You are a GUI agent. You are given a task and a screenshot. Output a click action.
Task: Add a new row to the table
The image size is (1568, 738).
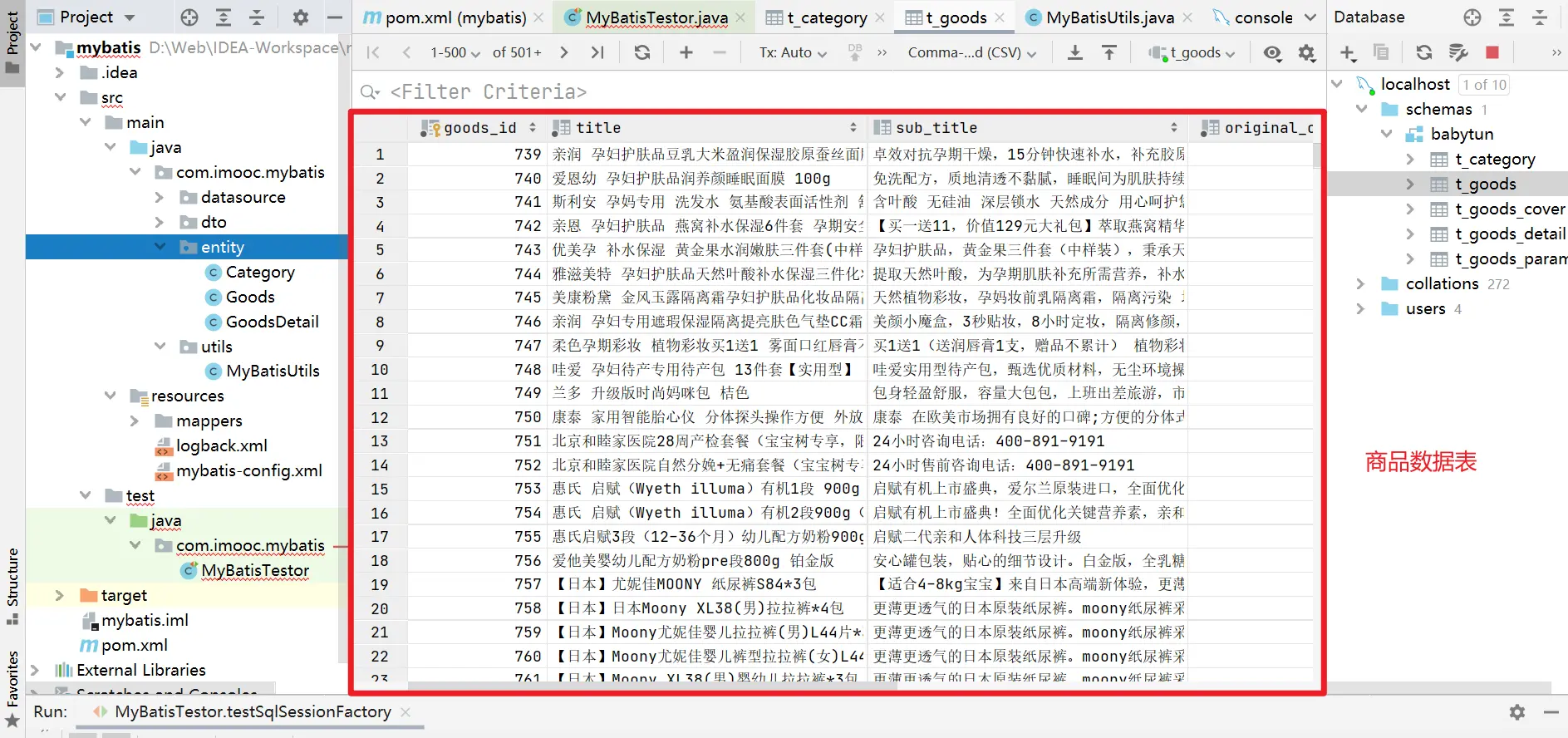pos(686,52)
